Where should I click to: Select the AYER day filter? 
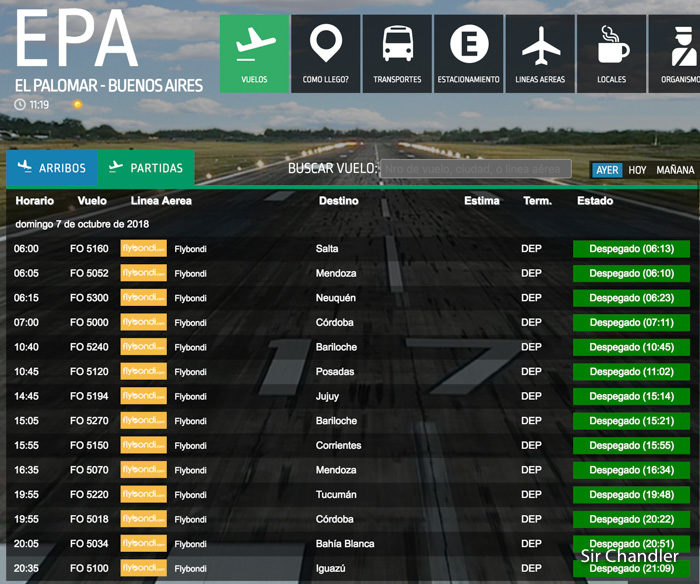click(x=607, y=170)
